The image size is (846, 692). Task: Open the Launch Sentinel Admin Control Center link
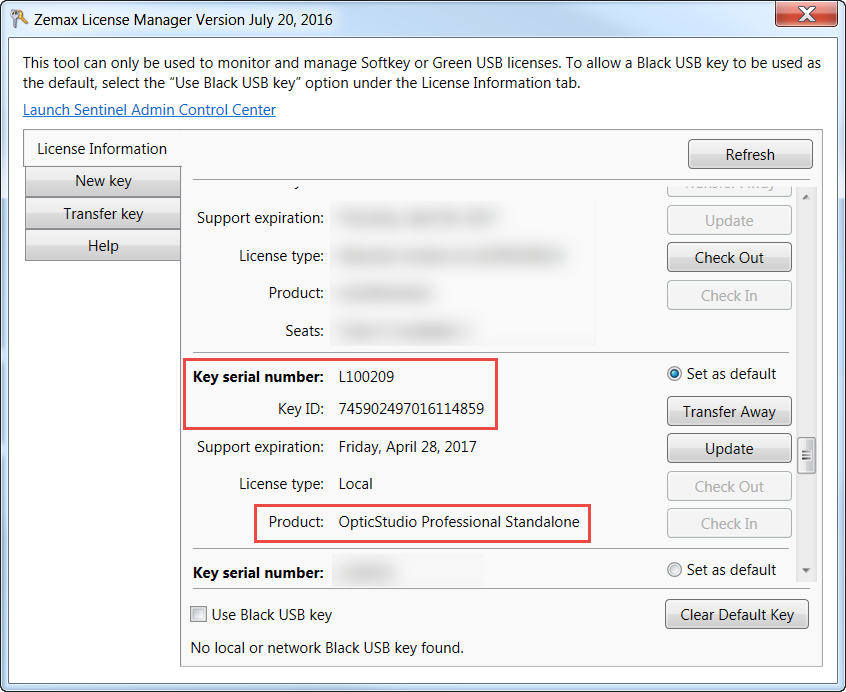click(x=149, y=109)
